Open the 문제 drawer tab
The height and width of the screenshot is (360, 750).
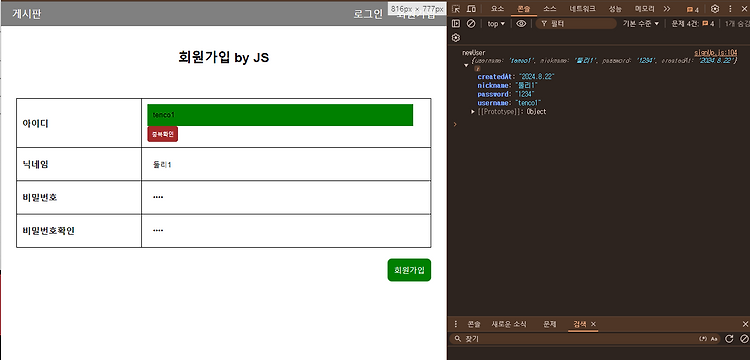pos(550,324)
